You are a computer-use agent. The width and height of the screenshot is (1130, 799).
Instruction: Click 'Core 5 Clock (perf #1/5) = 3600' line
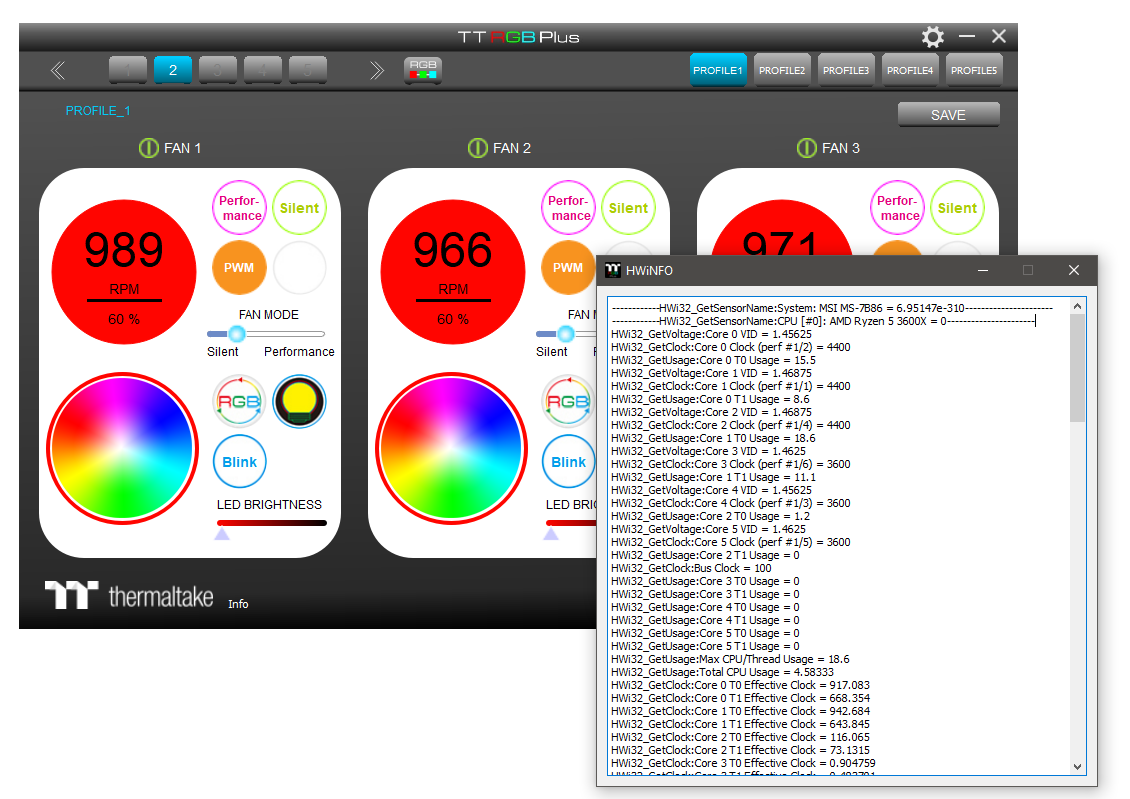tap(731, 542)
